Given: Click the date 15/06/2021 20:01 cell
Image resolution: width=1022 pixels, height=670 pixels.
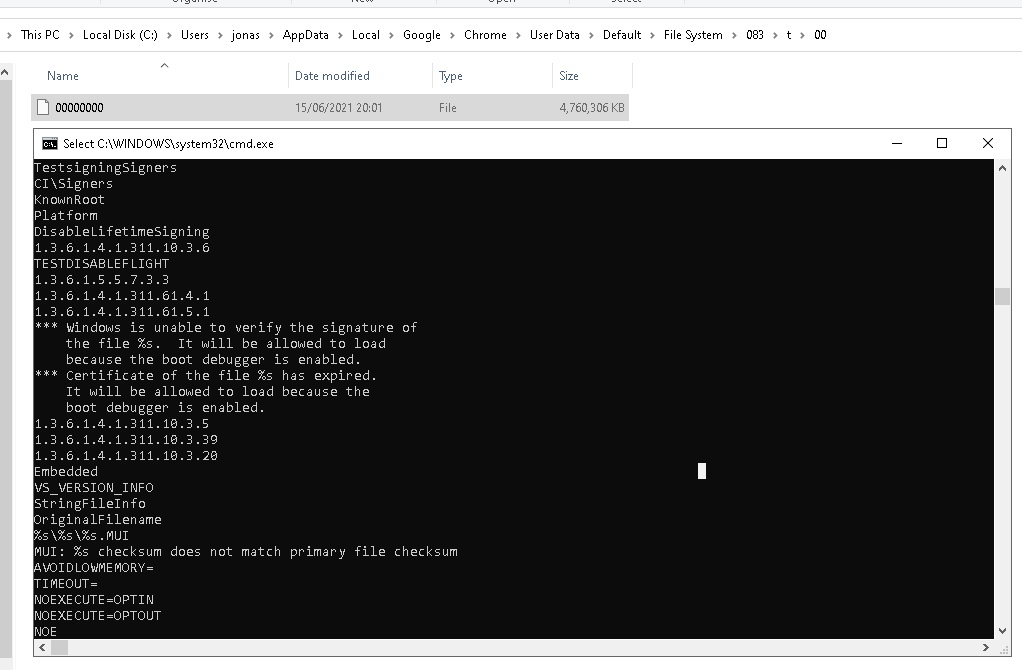Looking at the screenshot, I should coord(338,108).
